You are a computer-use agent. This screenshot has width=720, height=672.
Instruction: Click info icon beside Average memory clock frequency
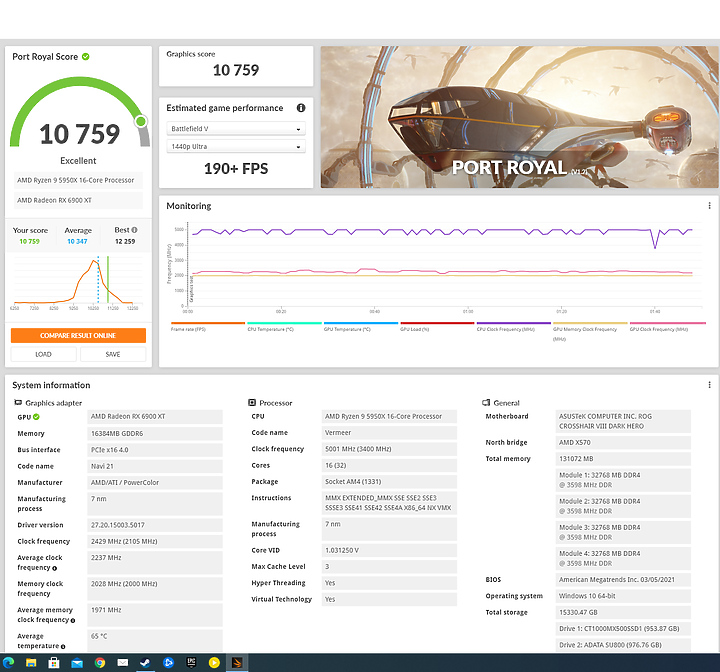click(x=73, y=621)
